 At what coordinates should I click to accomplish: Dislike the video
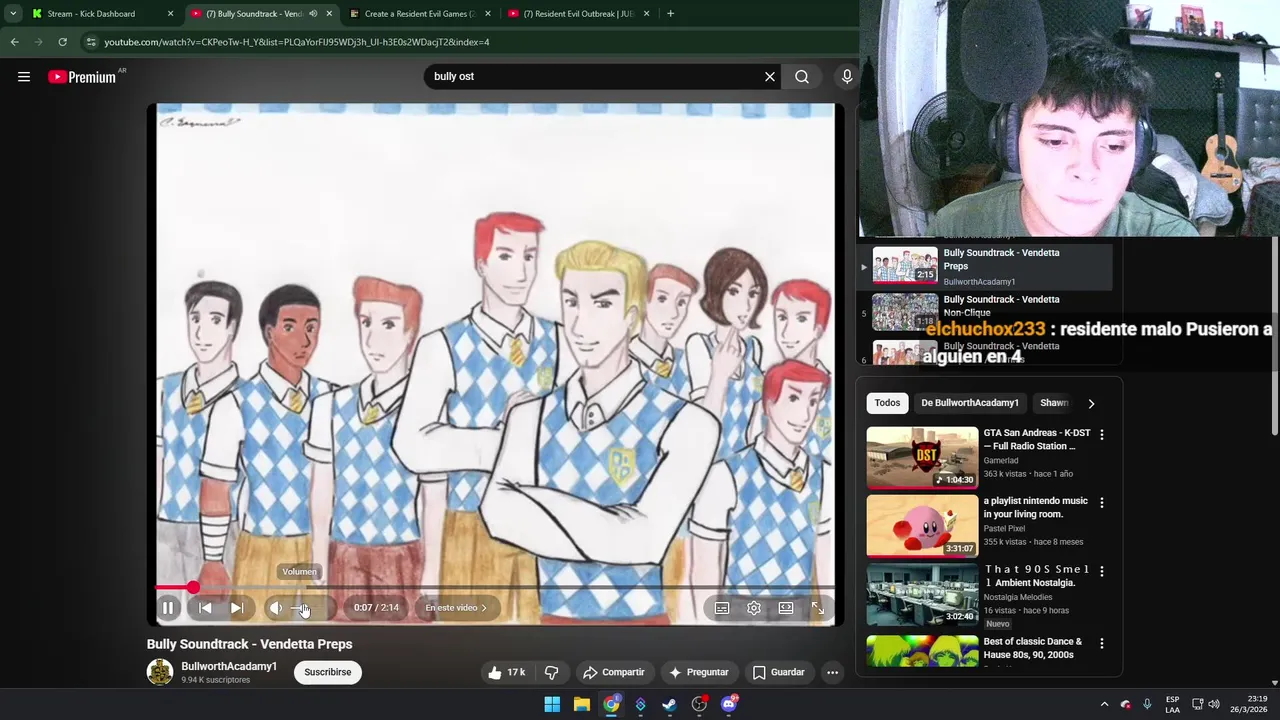[551, 672]
